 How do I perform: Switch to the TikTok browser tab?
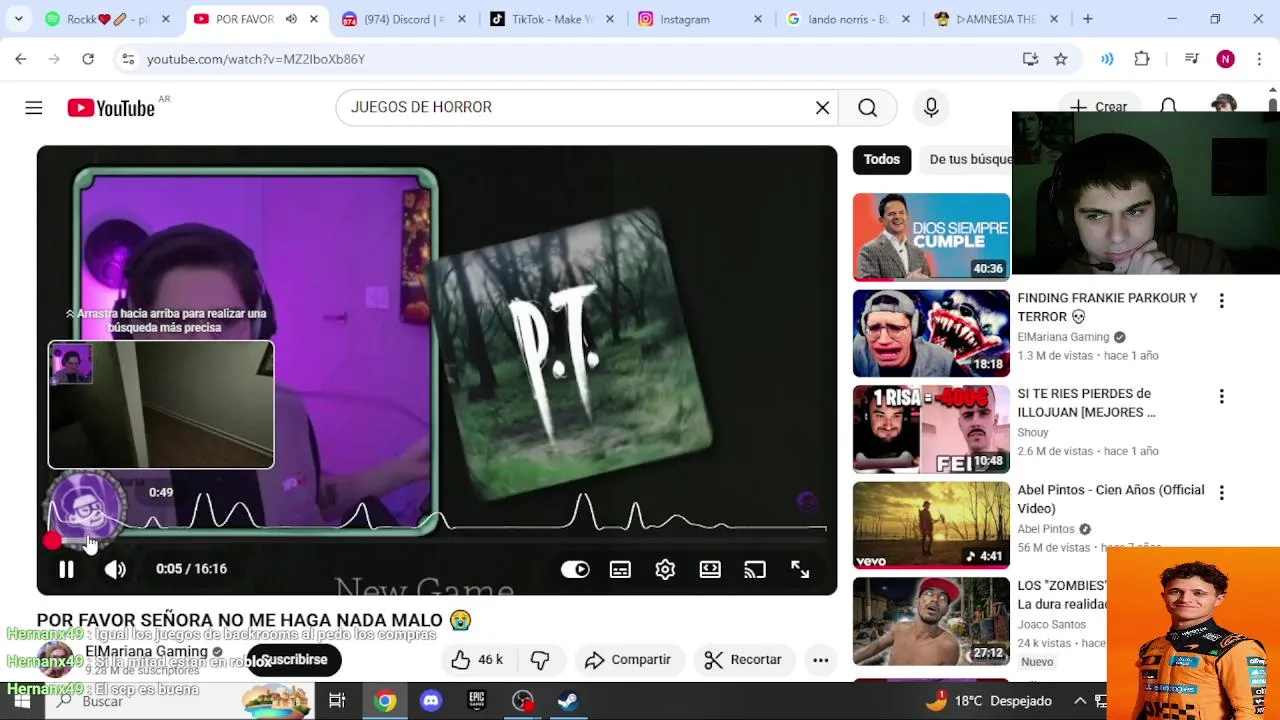pyautogui.click(x=551, y=19)
